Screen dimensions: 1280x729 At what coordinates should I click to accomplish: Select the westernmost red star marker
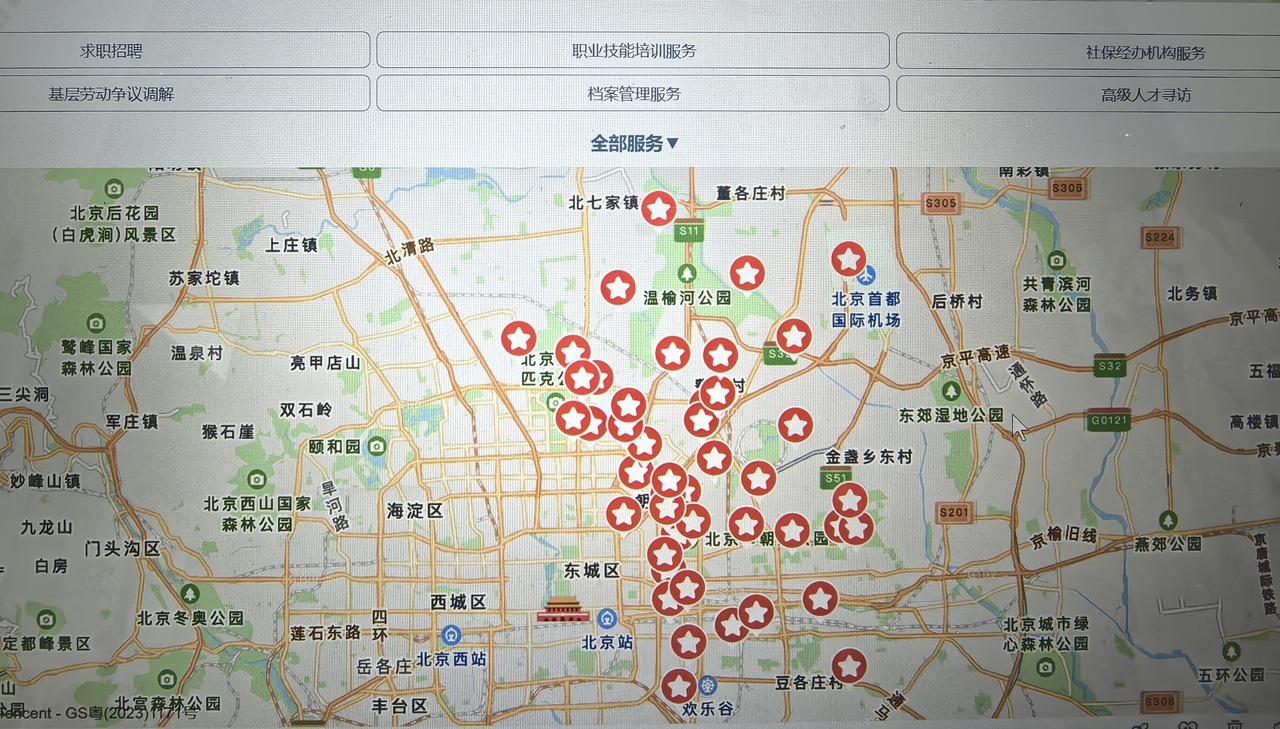[x=518, y=338]
